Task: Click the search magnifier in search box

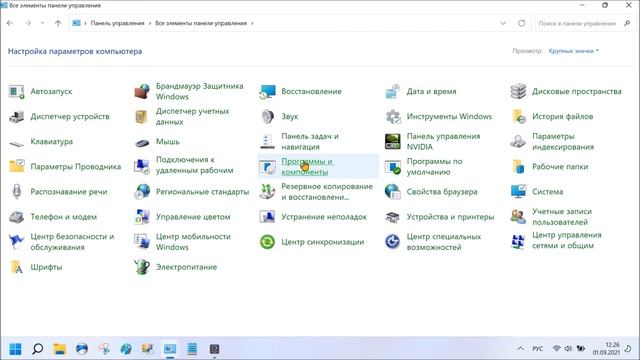Action: (x=627, y=23)
